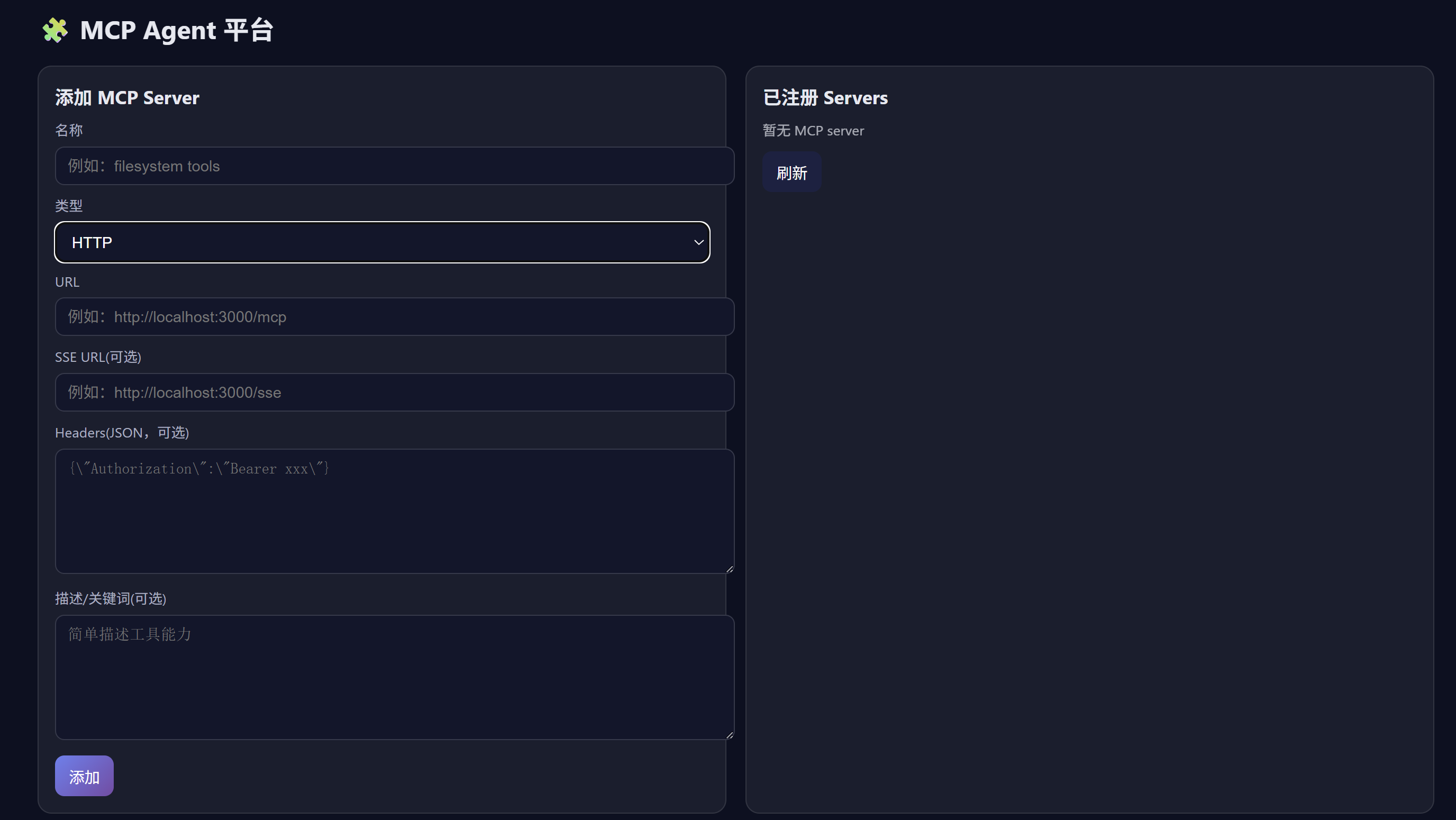1456x820 pixels.
Task: Click the 刷新 button
Action: (x=792, y=172)
